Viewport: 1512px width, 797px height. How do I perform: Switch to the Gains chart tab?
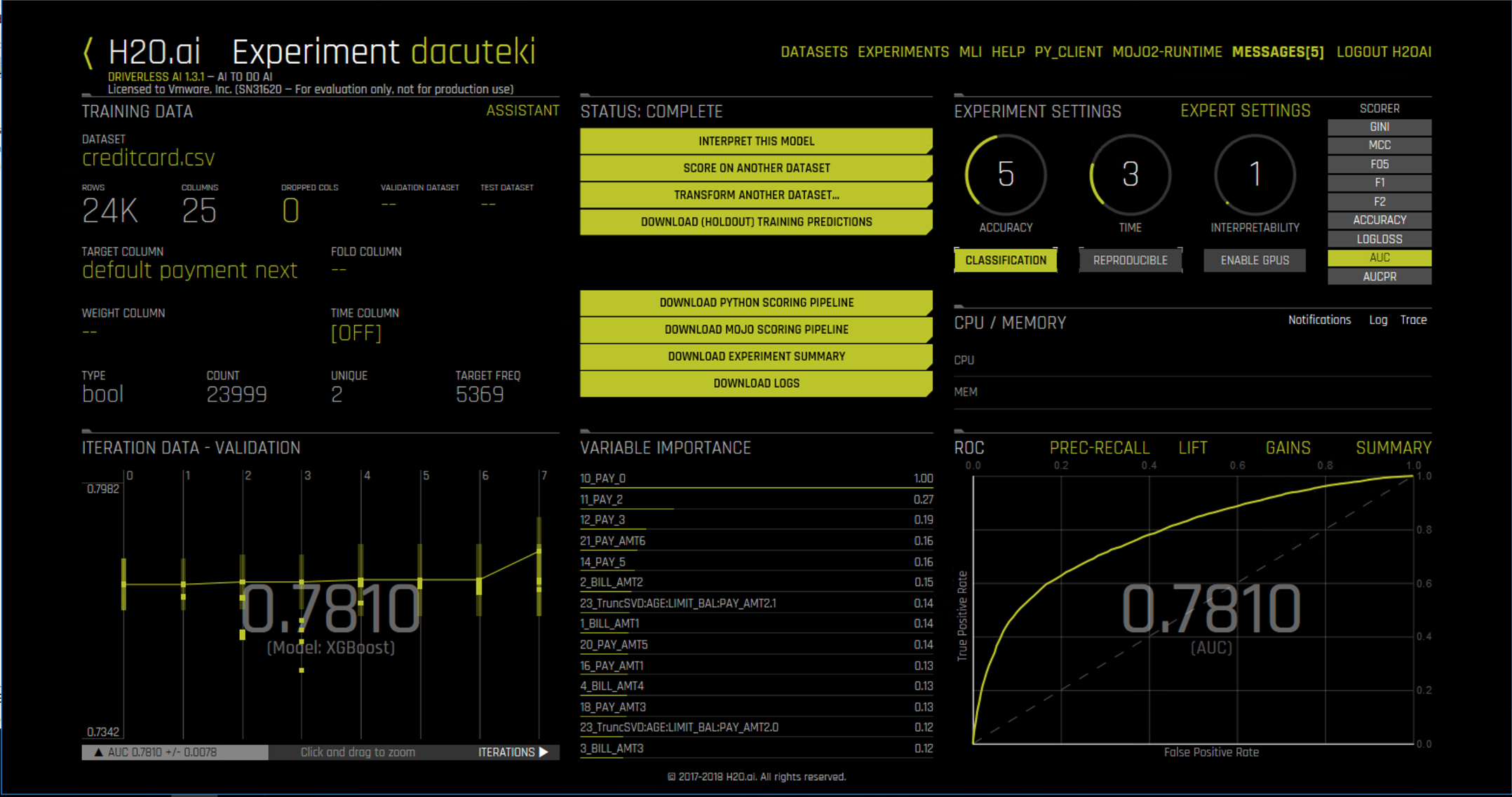[1288, 448]
